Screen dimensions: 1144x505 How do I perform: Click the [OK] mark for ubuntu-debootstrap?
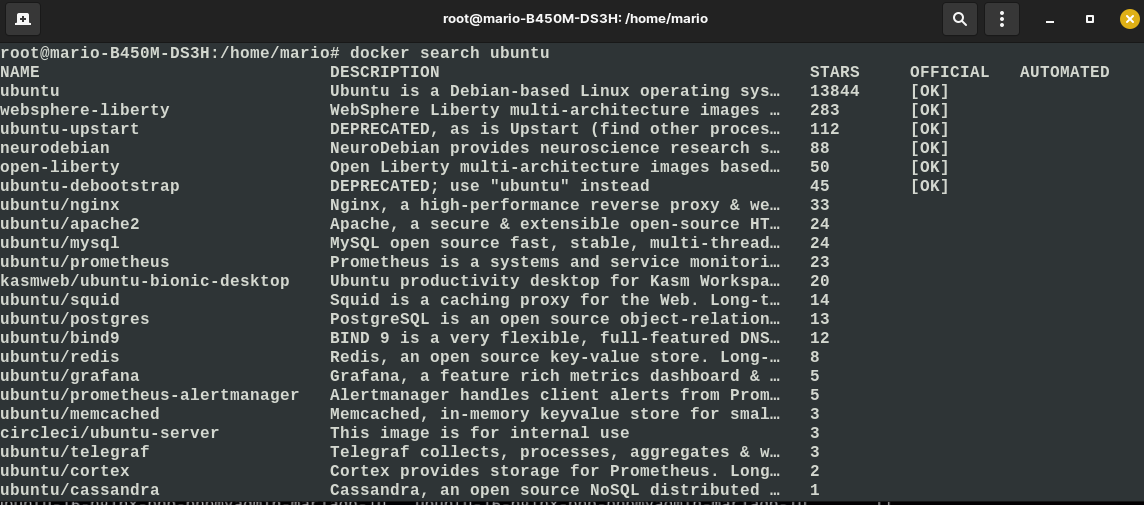click(930, 186)
